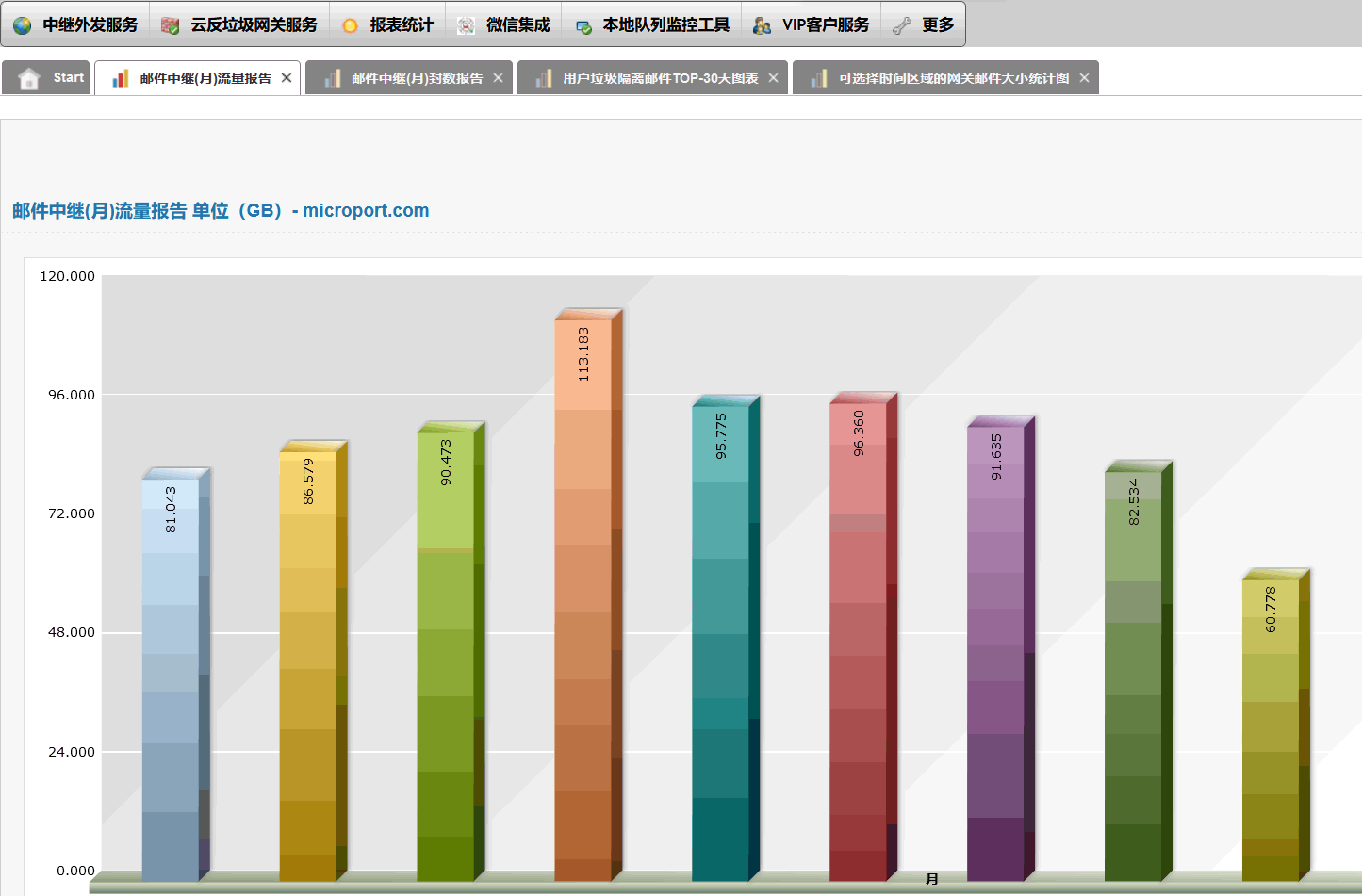Open the 中继外发服务 globe icon

tap(20, 24)
